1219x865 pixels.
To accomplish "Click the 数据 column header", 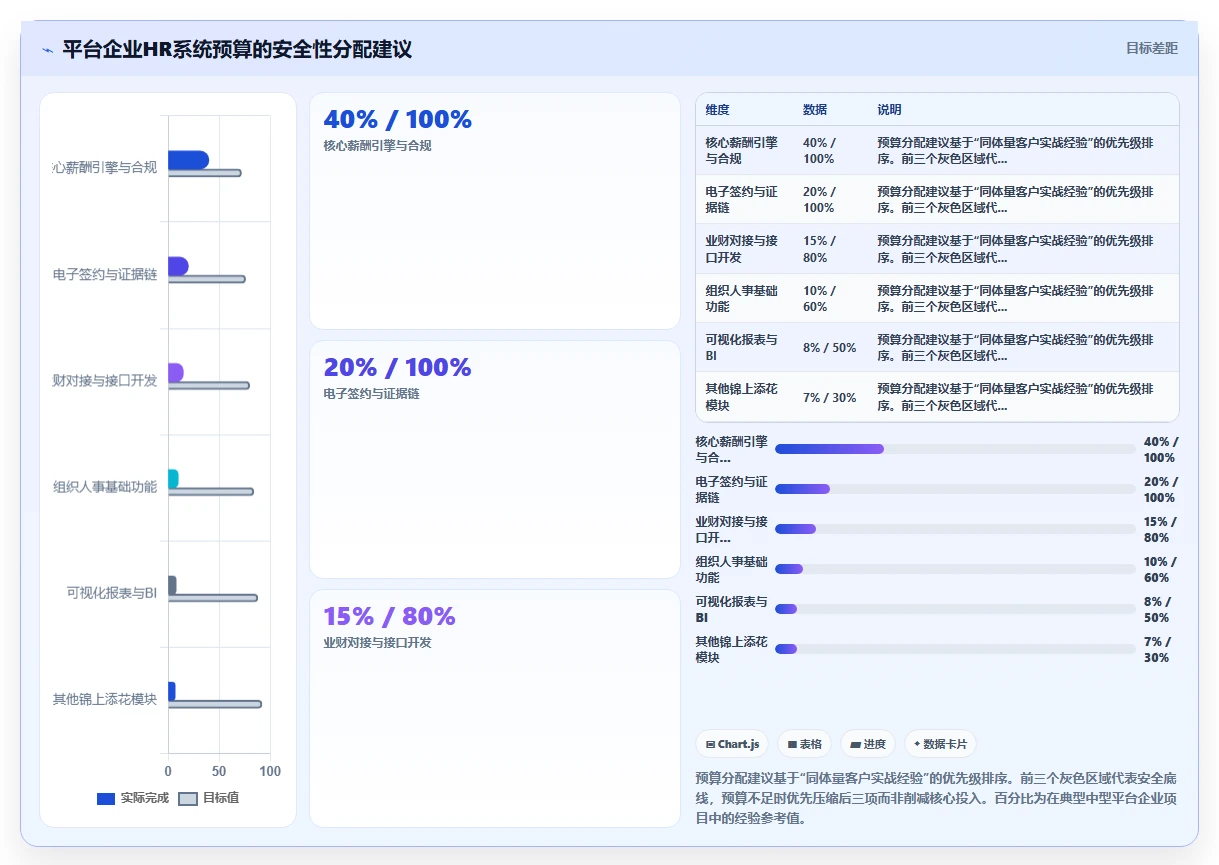I will click(815, 109).
